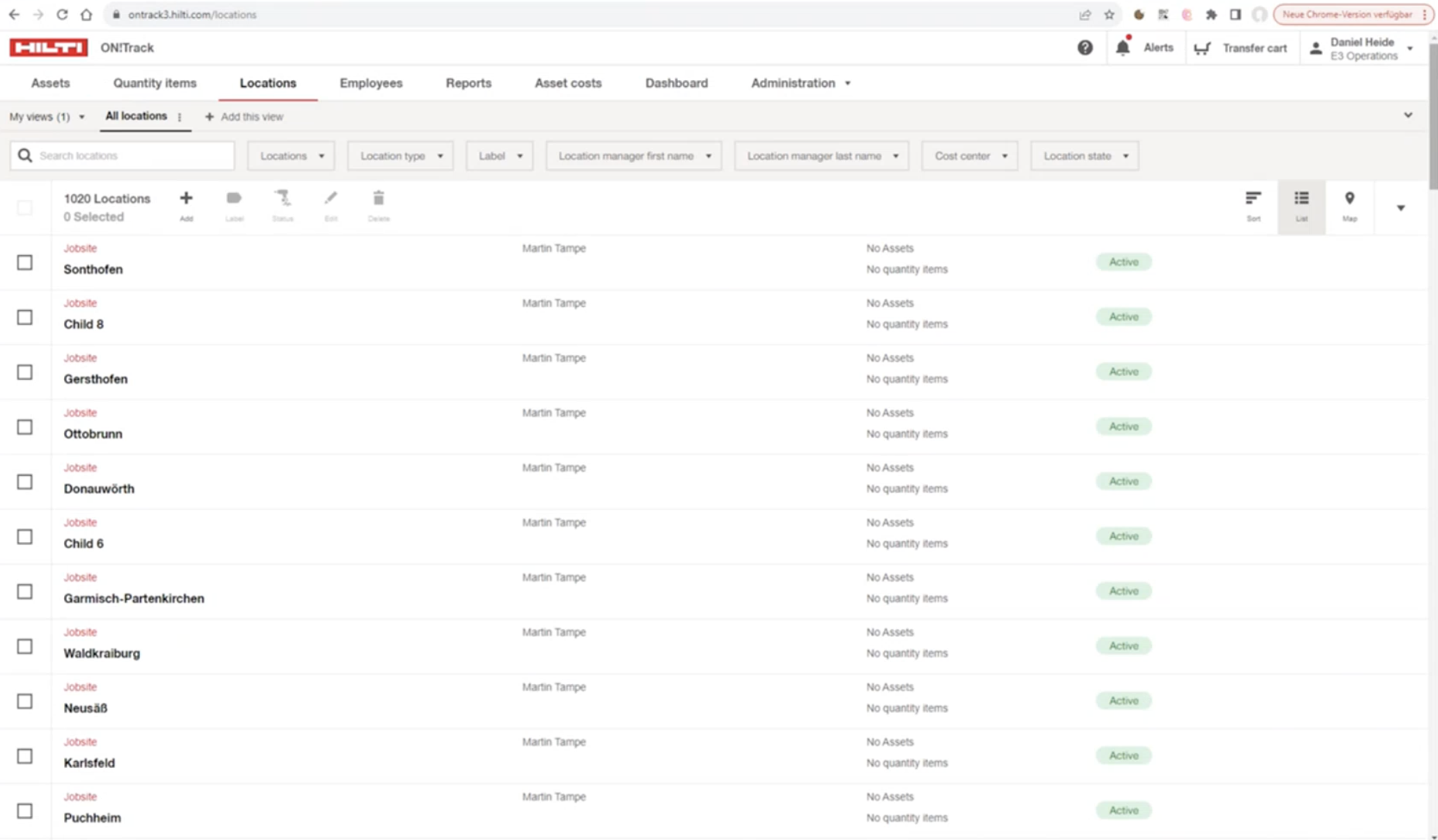Click the Search locations field
The image size is (1438, 840).
click(x=132, y=156)
